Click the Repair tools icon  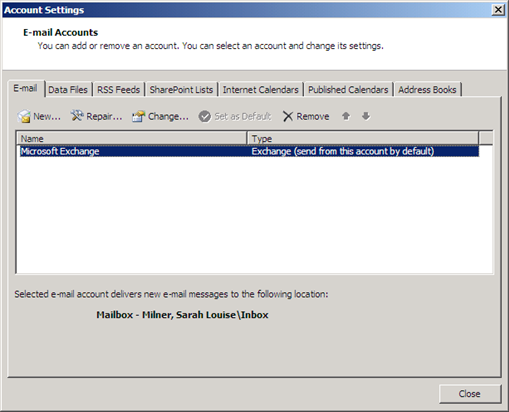tap(77, 116)
